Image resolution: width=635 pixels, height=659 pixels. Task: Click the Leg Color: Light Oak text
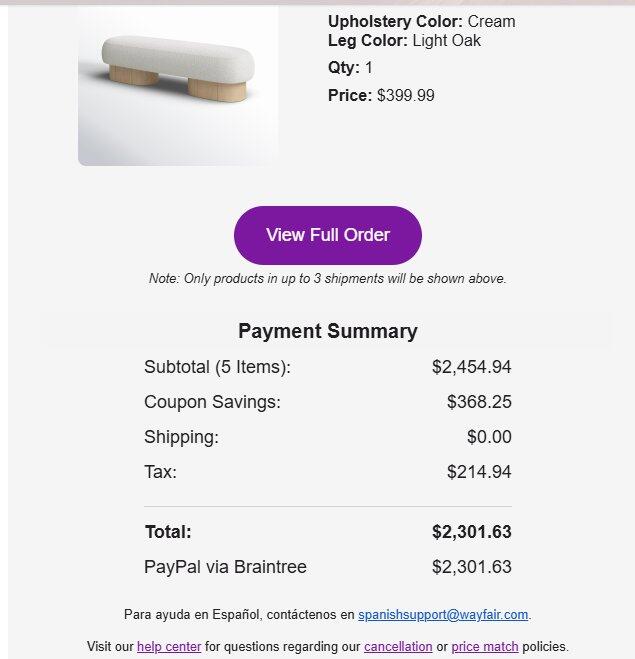pyautogui.click(x=404, y=40)
